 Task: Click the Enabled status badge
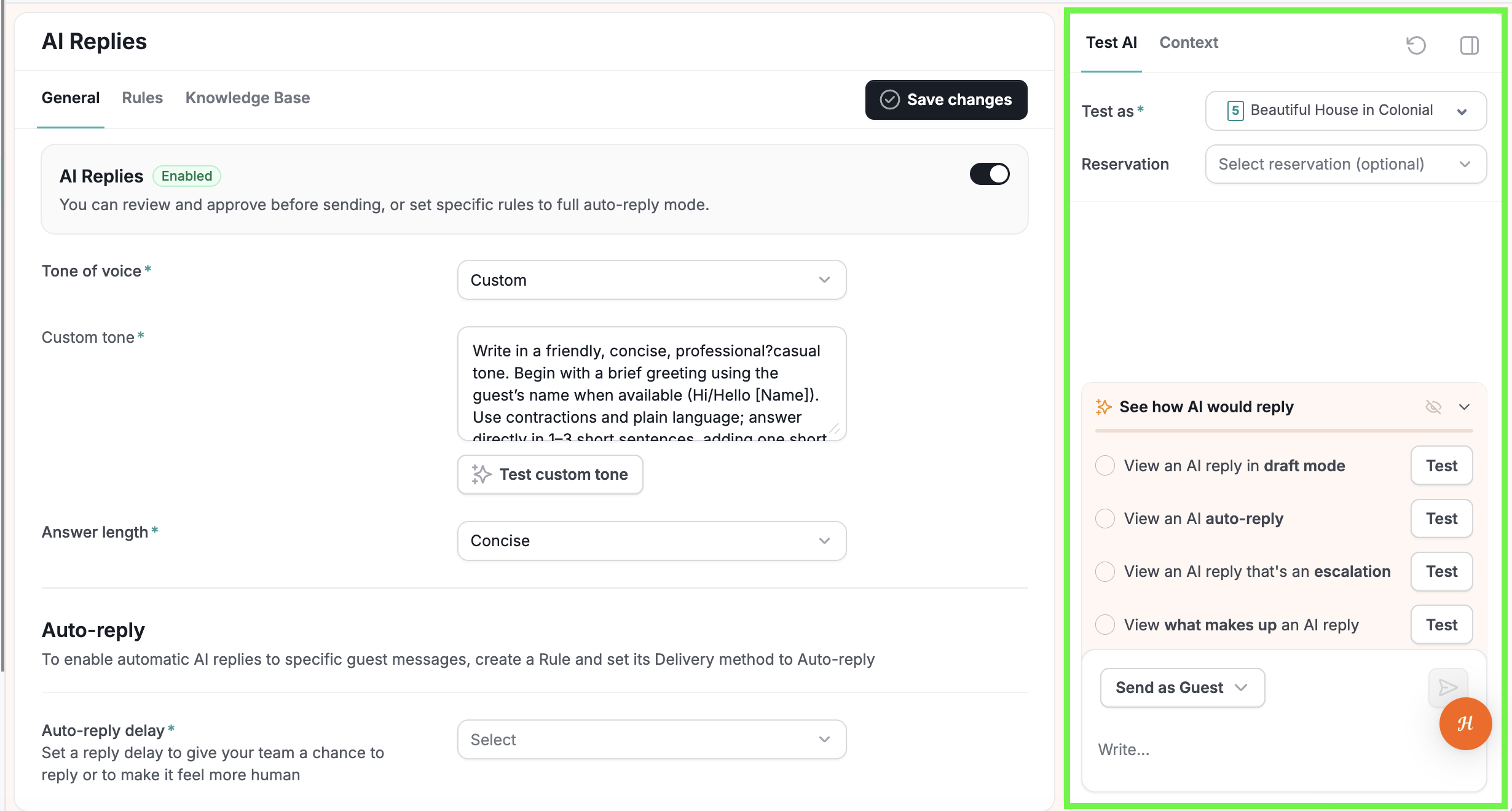[x=187, y=176]
